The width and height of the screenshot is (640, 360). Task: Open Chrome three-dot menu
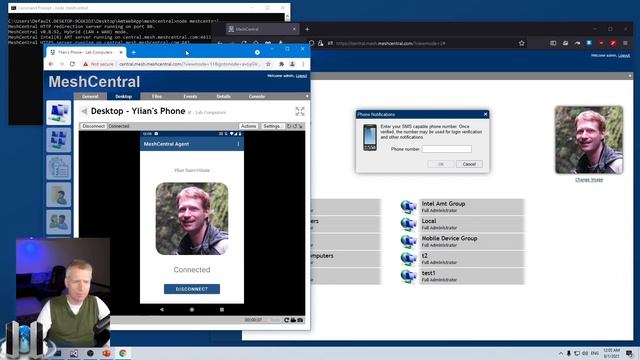[x=303, y=64]
